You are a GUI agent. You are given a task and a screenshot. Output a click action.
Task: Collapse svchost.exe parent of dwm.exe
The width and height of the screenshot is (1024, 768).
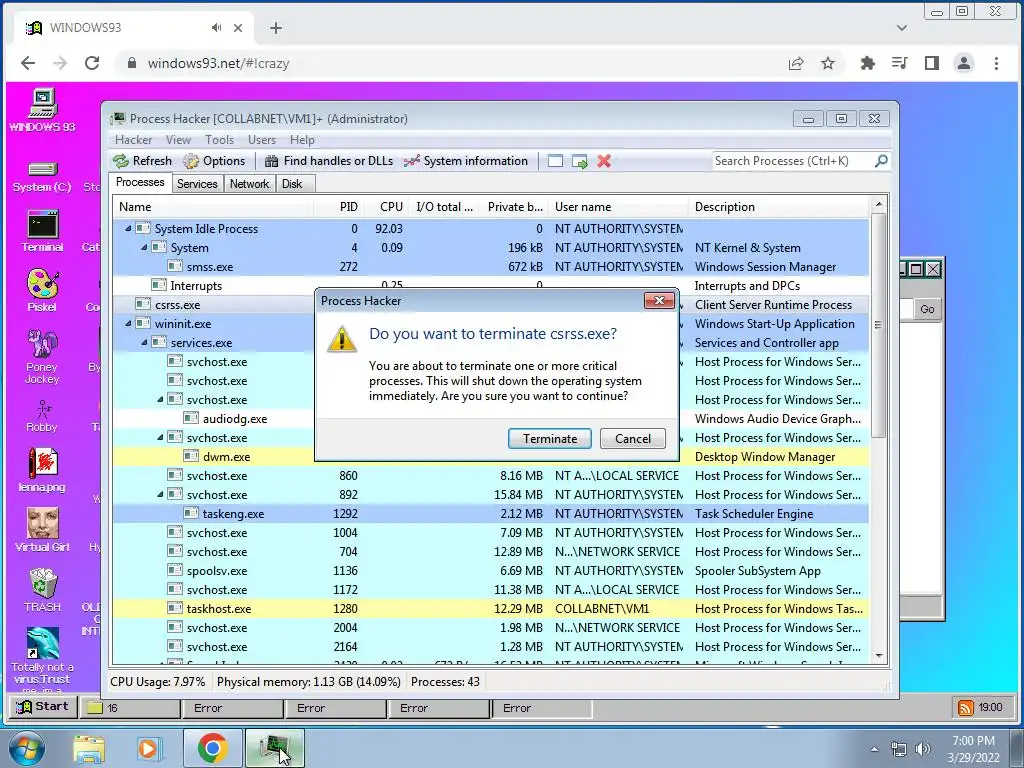click(160, 437)
